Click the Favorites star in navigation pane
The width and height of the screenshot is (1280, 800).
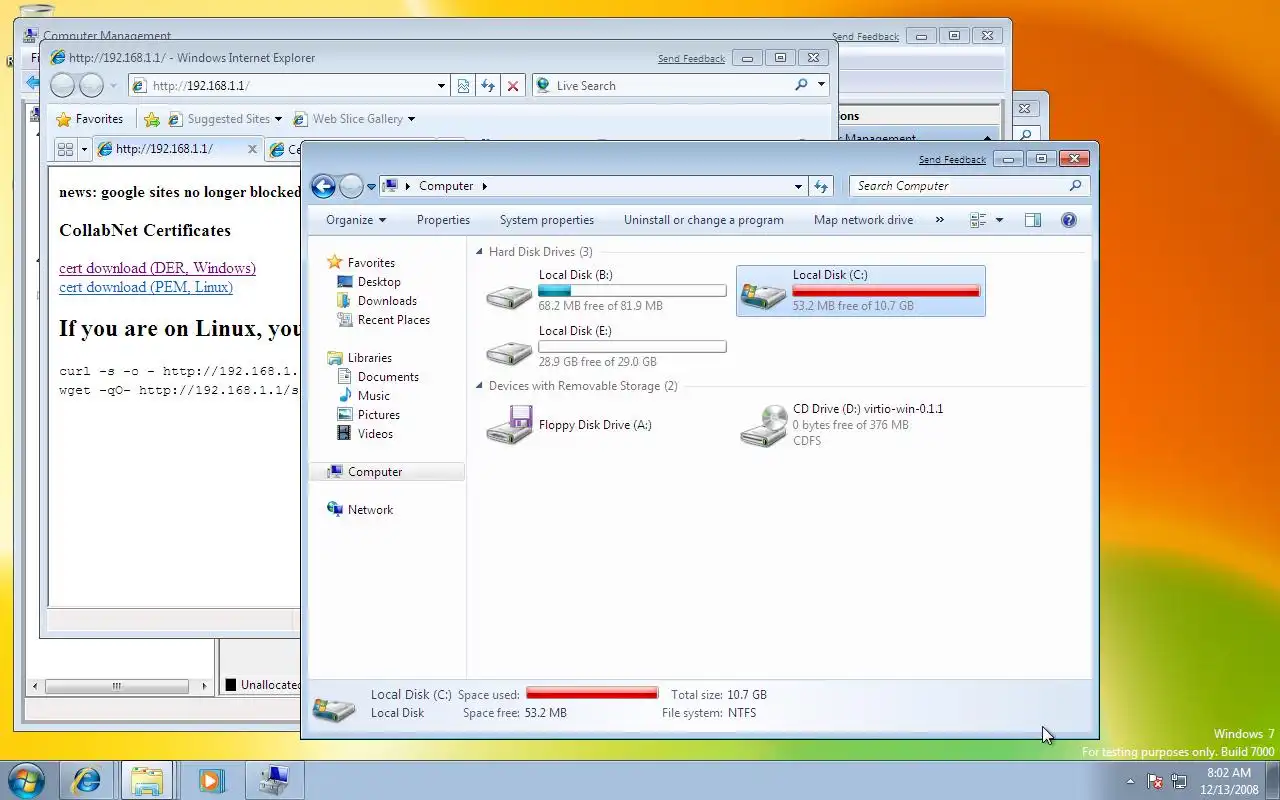coord(335,263)
